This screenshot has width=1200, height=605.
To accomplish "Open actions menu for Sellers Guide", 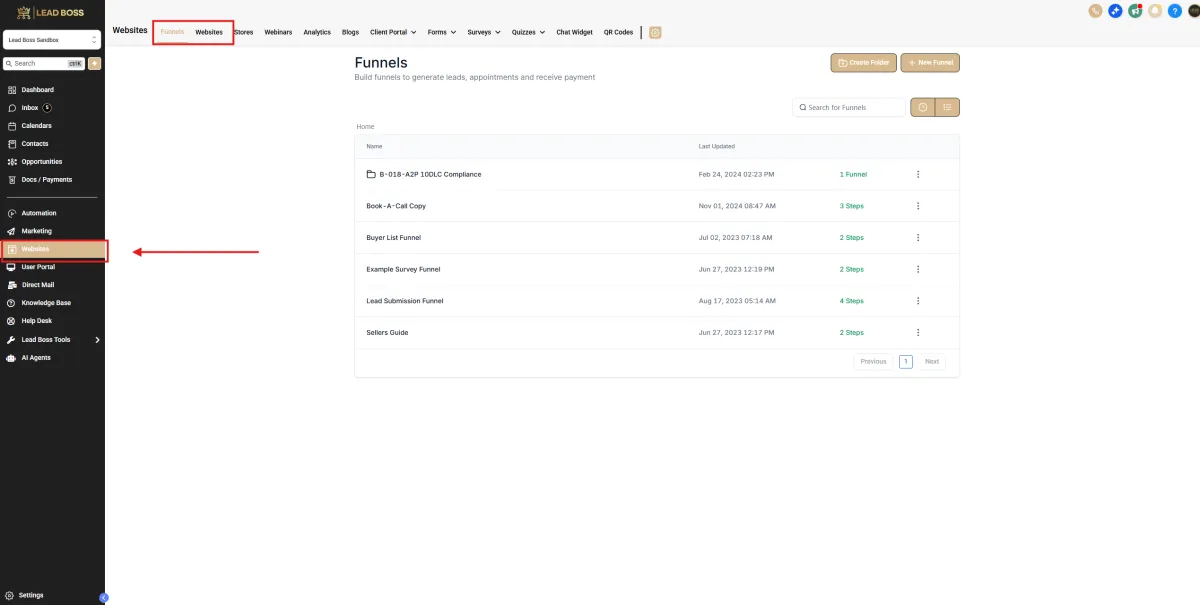I will tap(918, 332).
